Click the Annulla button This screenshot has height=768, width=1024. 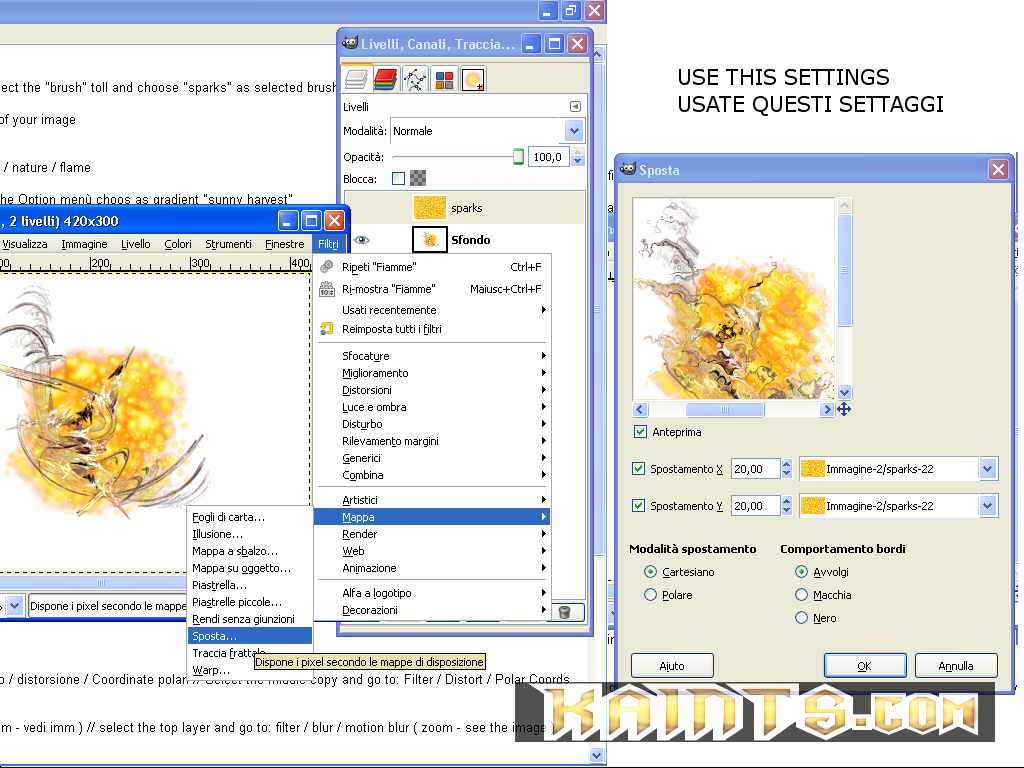[956, 666]
